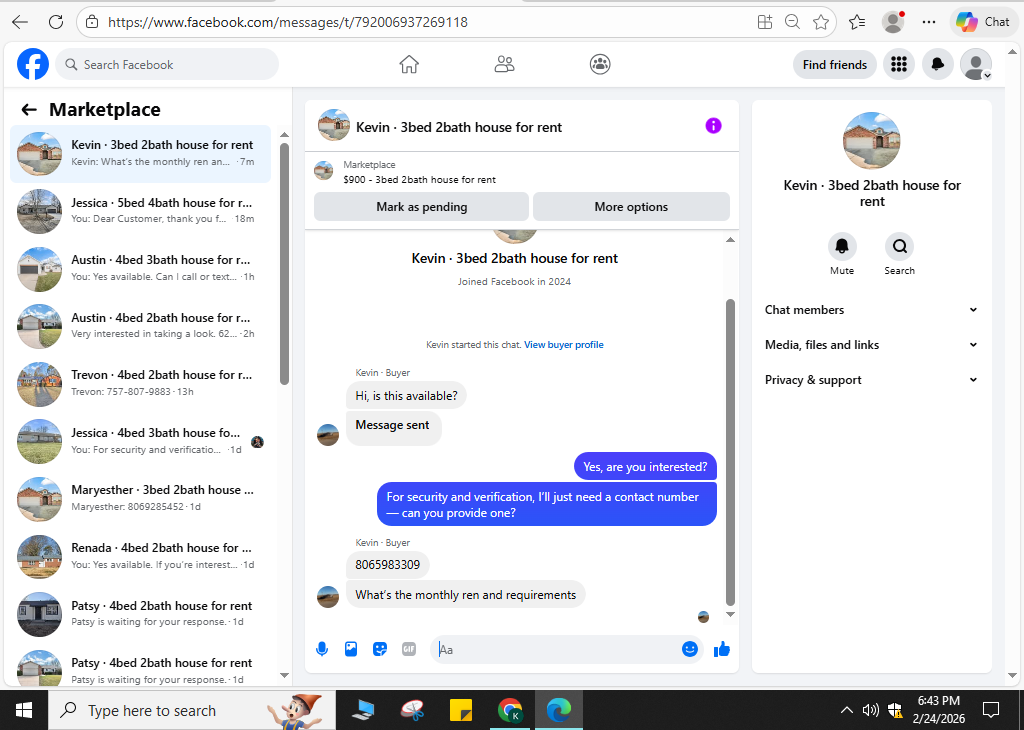The height and width of the screenshot is (730, 1024).
Task: Click More options button
Action: [x=631, y=206]
